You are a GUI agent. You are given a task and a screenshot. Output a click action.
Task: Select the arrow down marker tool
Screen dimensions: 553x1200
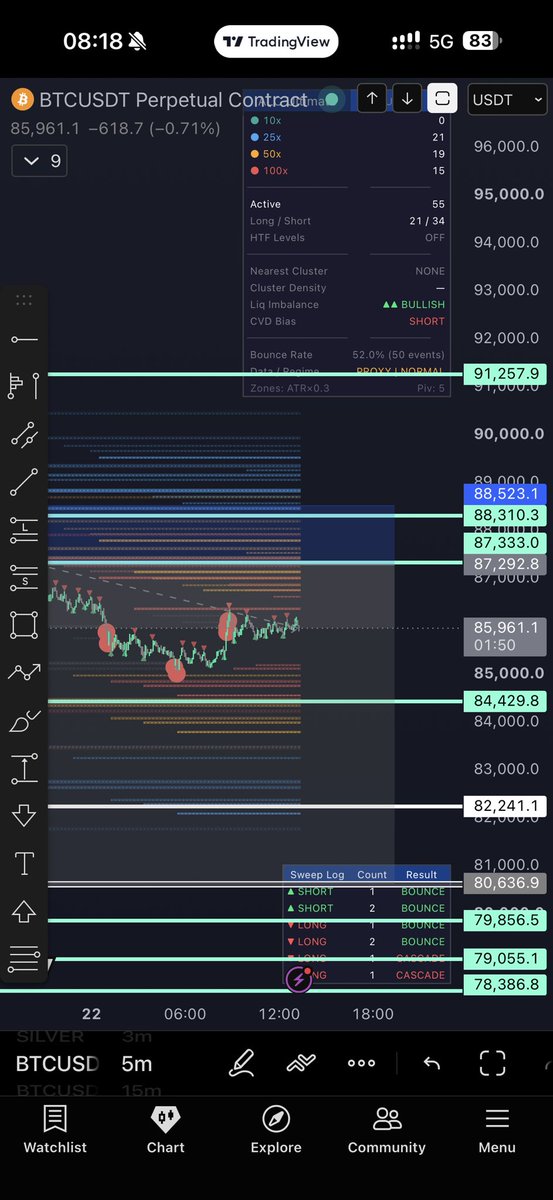[24, 815]
